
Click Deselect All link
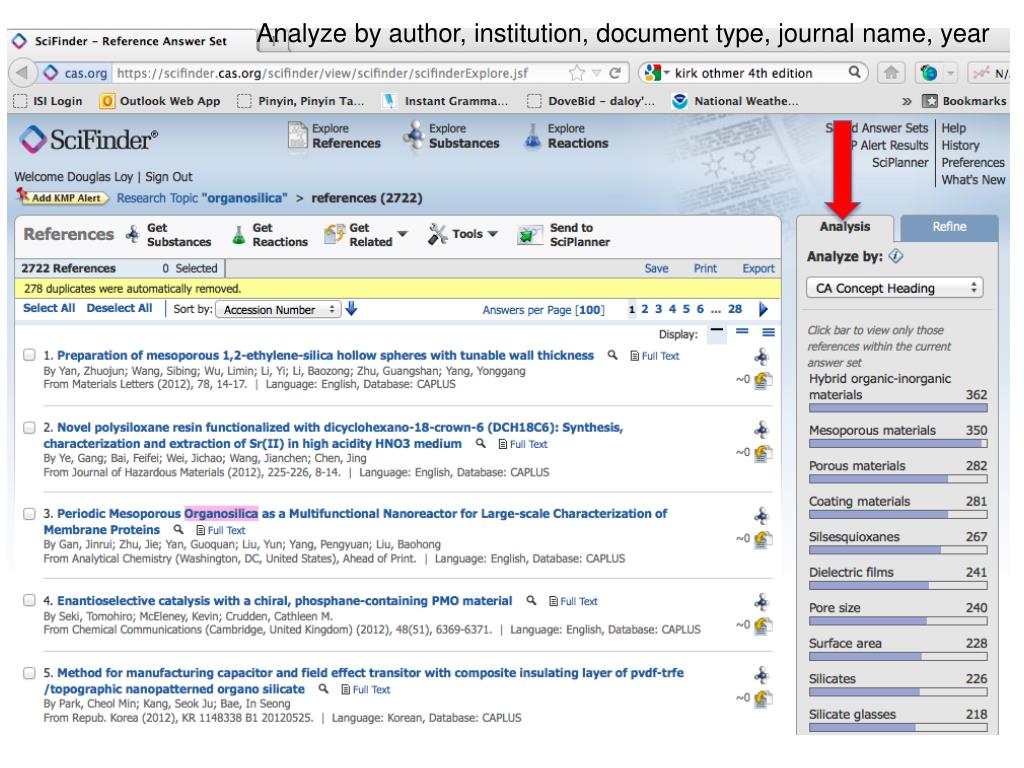pyautogui.click(x=120, y=308)
